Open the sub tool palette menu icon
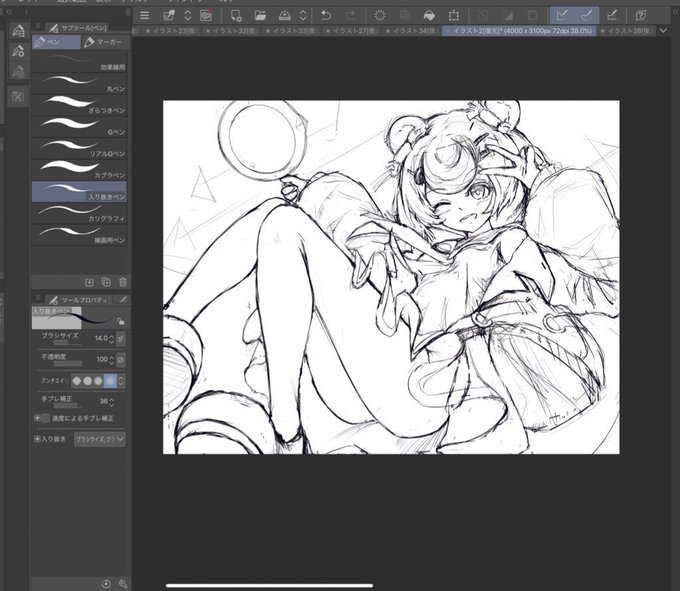The width and height of the screenshot is (680, 591). [x=38, y=26]
